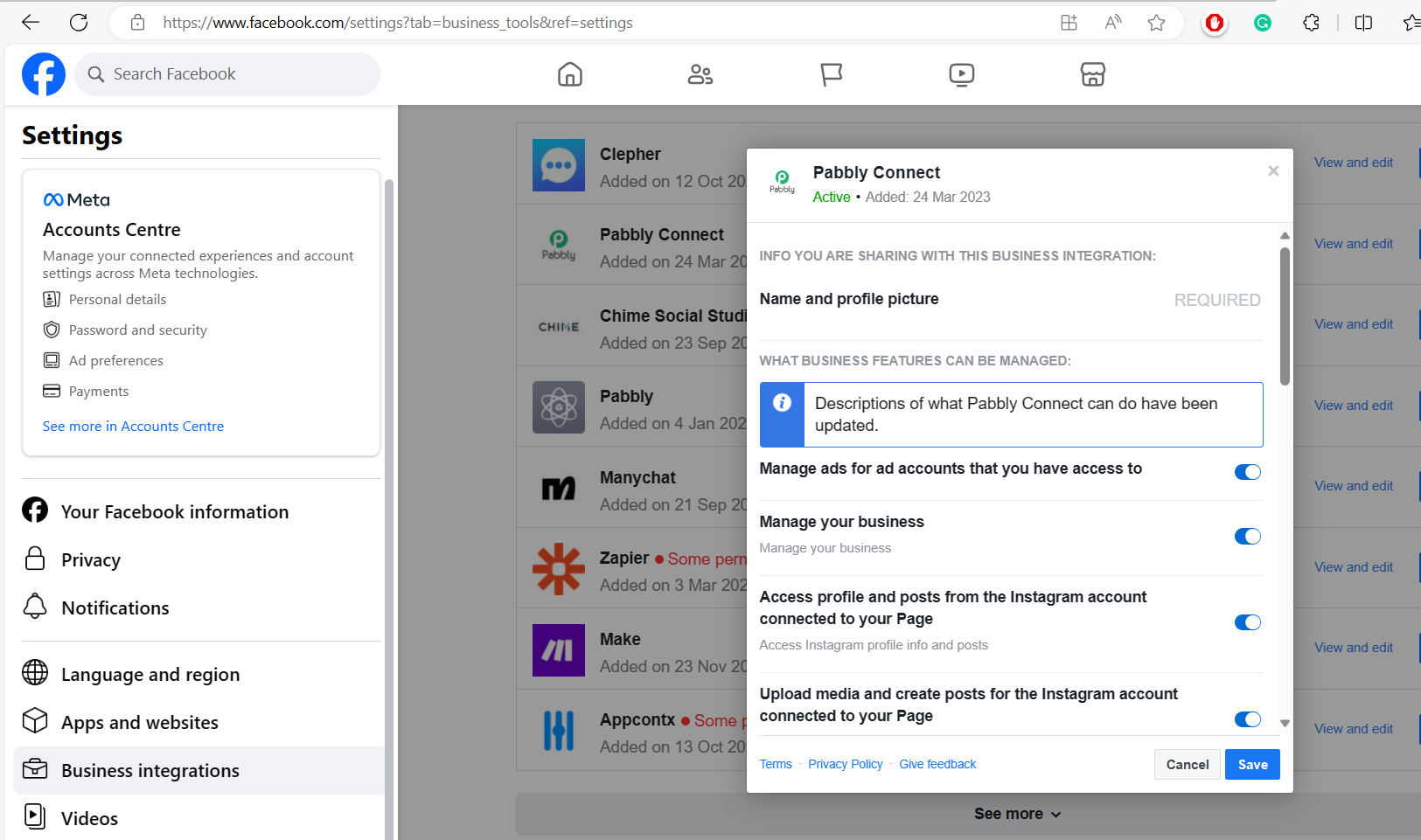This screenshot has height=840, width=1421.
Task: Select the Make purple app icon
Action: 559,650
